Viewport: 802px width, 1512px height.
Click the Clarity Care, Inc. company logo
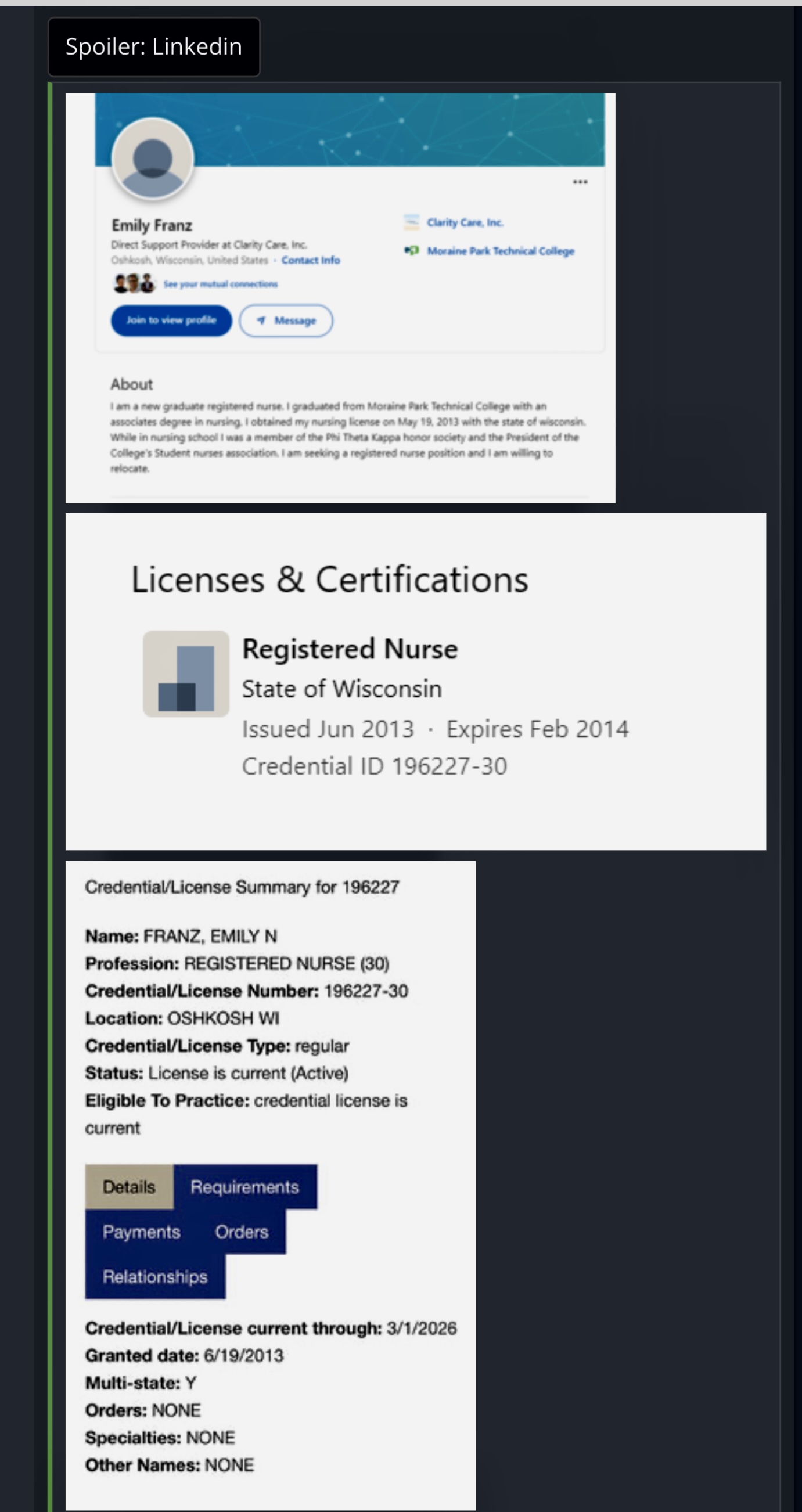[412, 222]
